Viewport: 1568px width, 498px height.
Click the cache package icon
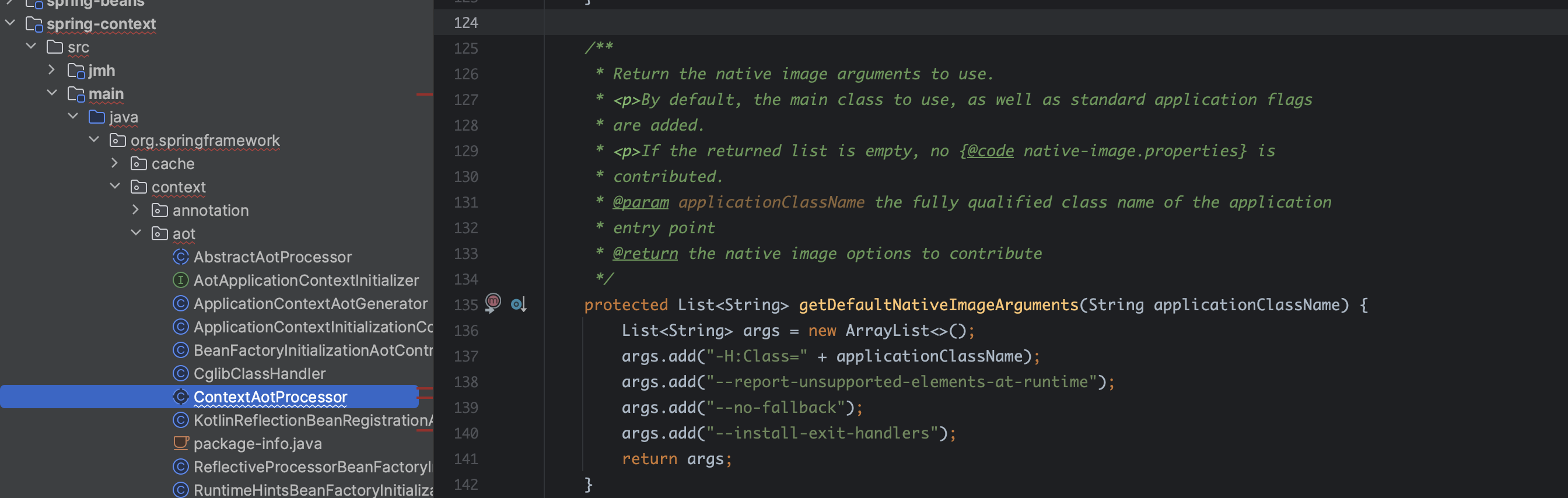pos(139,164)
